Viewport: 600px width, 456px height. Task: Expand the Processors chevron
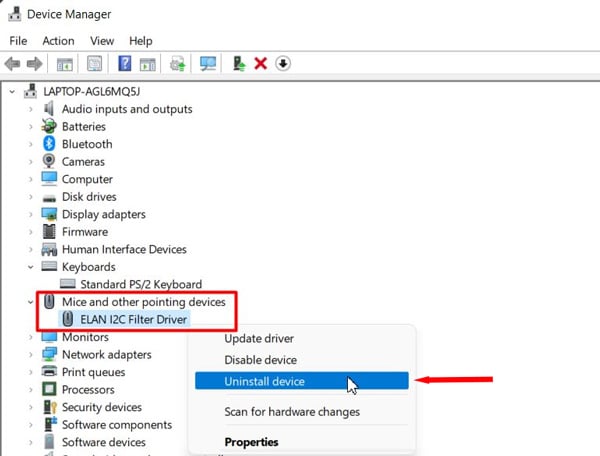31,390
